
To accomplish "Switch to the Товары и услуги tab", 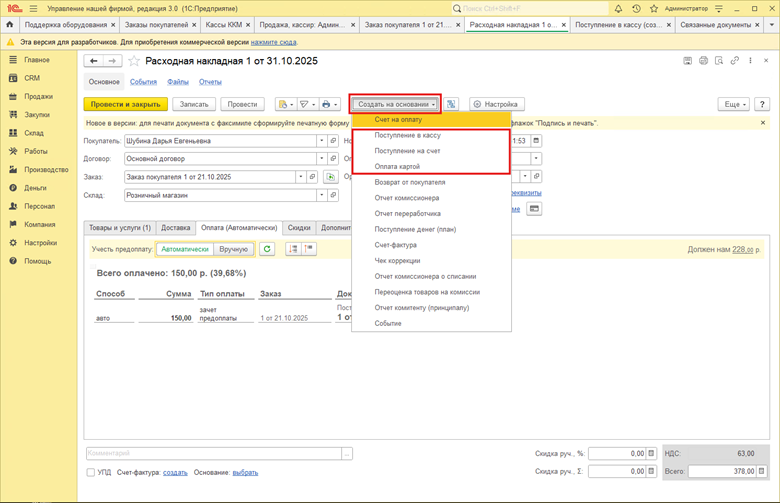I will coord(119,227).
